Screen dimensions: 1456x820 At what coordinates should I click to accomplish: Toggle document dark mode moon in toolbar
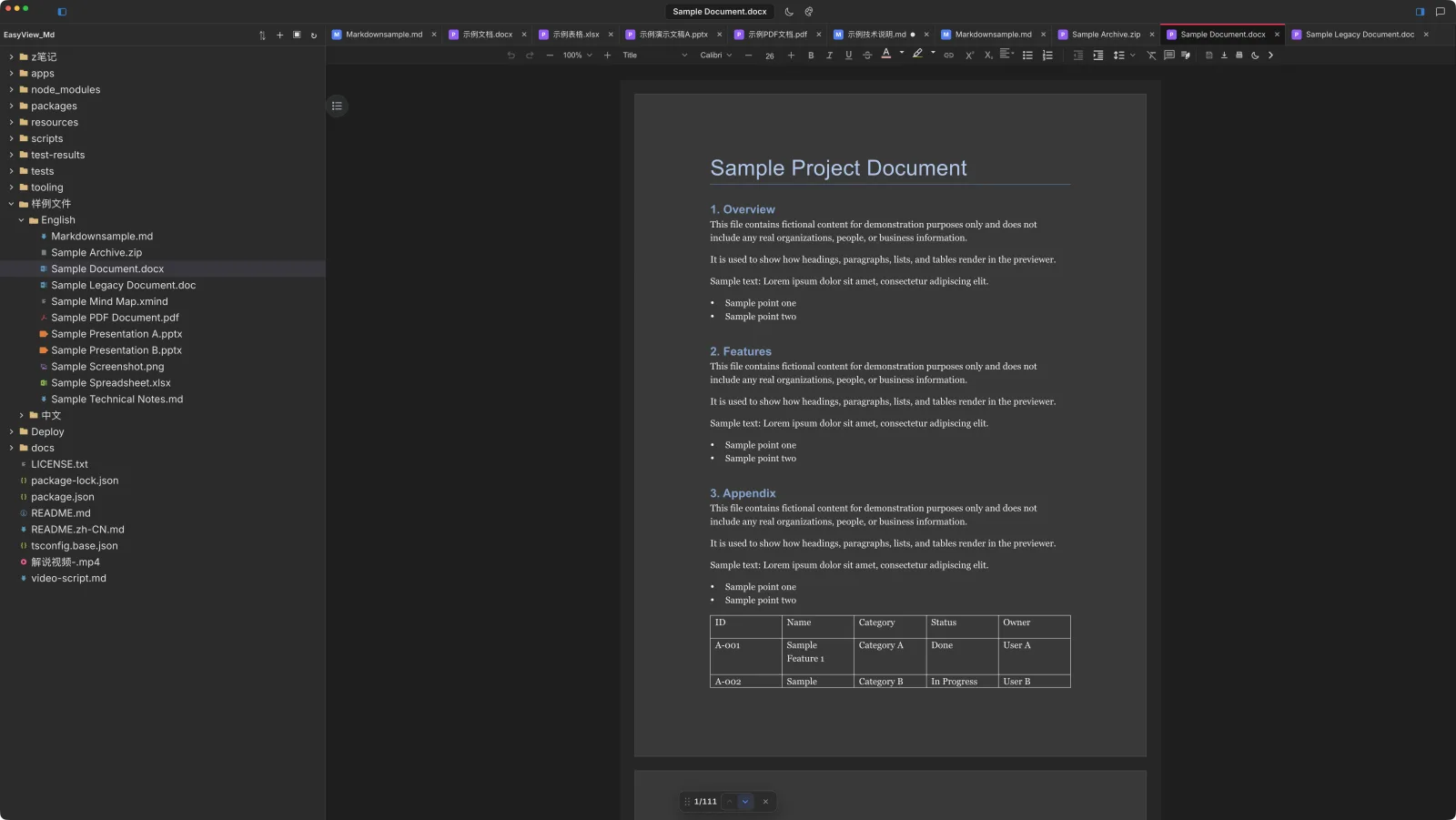1255,56
